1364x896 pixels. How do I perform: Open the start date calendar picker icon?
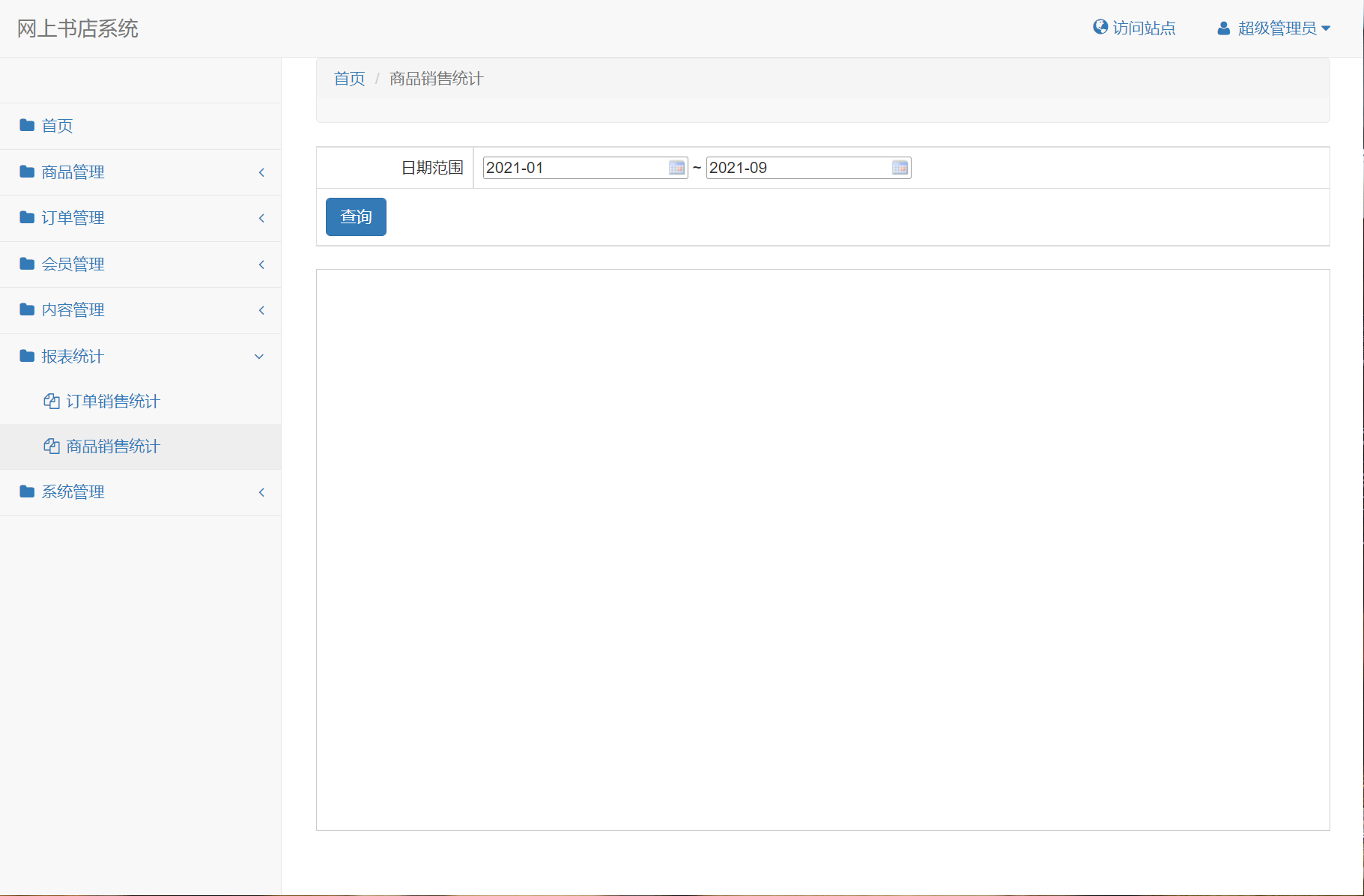[676, 168]
